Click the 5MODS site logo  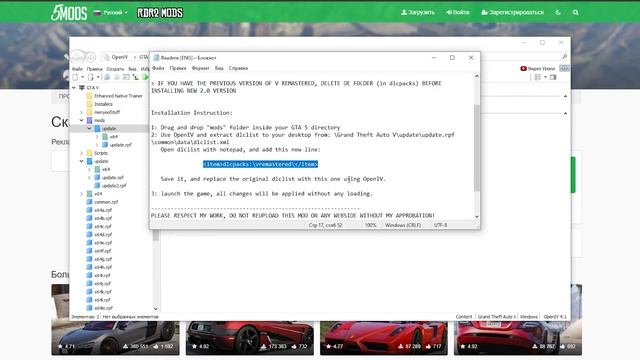[x=69, y=13]
